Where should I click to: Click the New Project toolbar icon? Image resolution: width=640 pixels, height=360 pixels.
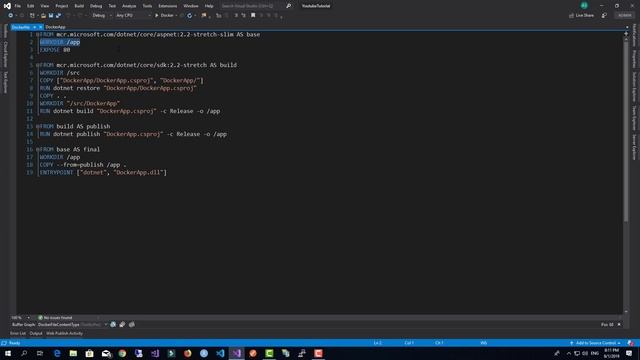click(32, 16)
